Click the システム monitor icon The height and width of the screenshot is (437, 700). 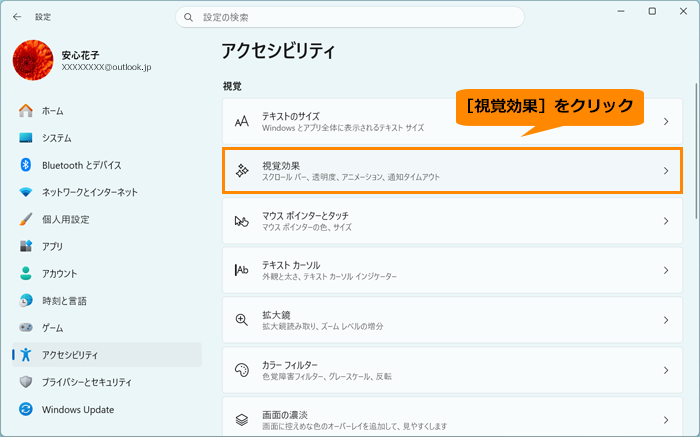[x=26, y=138]
